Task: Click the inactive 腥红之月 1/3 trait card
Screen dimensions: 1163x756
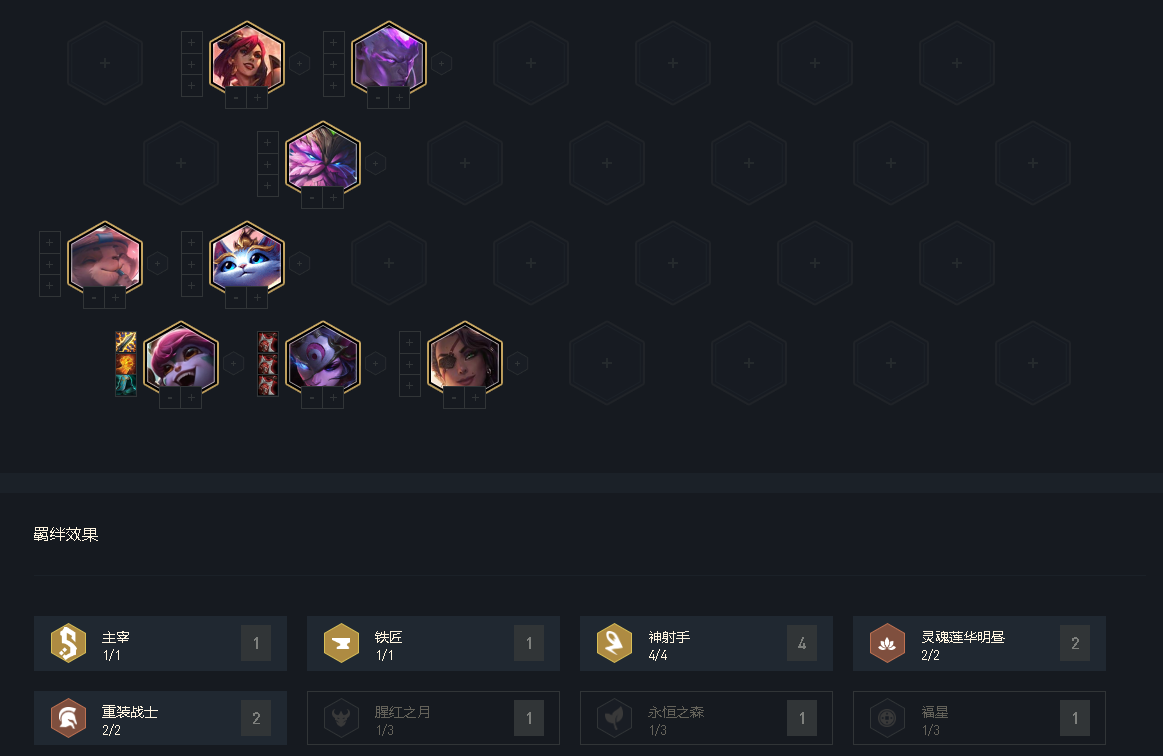Action: [433, 718]
